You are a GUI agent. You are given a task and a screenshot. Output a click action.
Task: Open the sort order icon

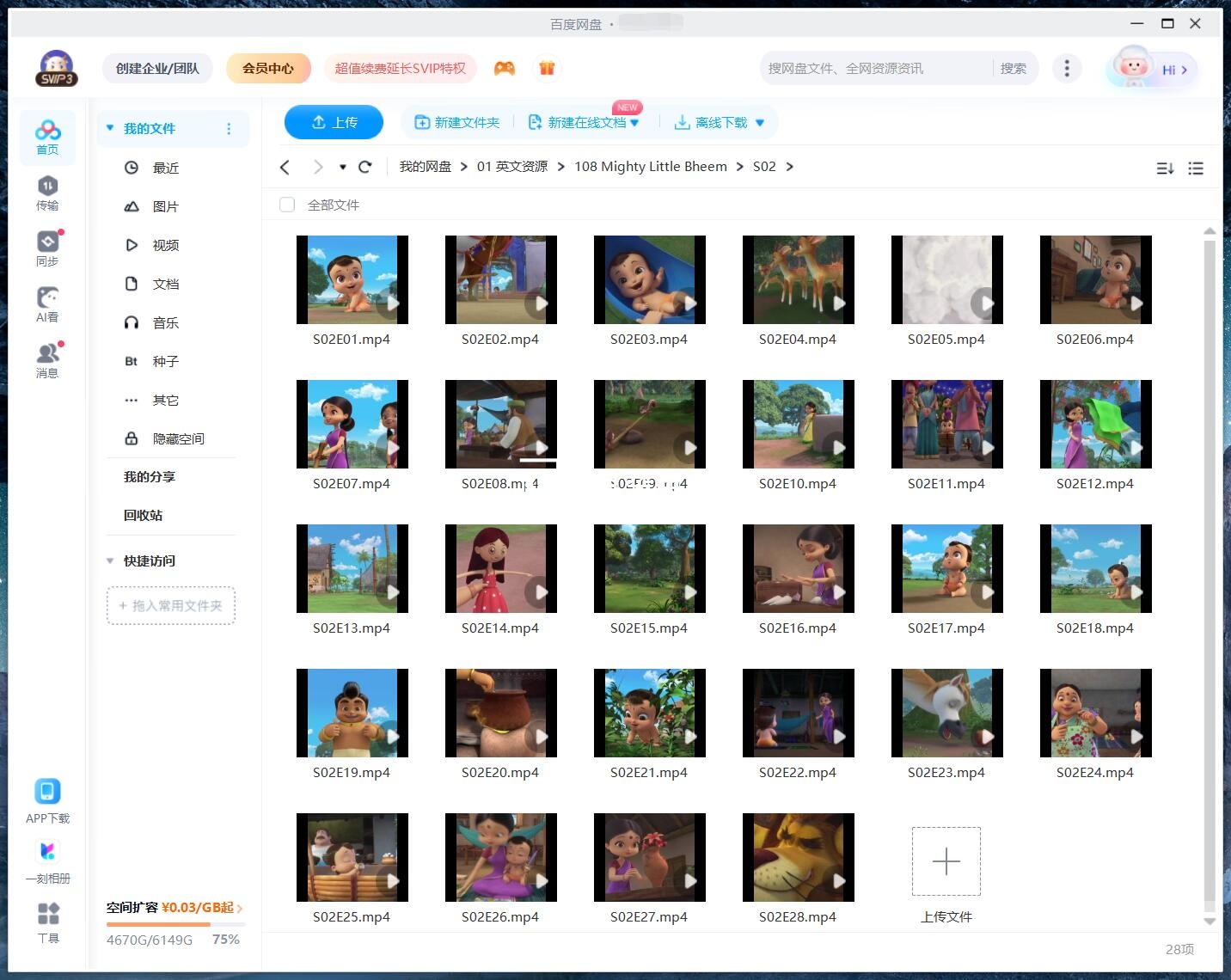[x=1165, y=168]
